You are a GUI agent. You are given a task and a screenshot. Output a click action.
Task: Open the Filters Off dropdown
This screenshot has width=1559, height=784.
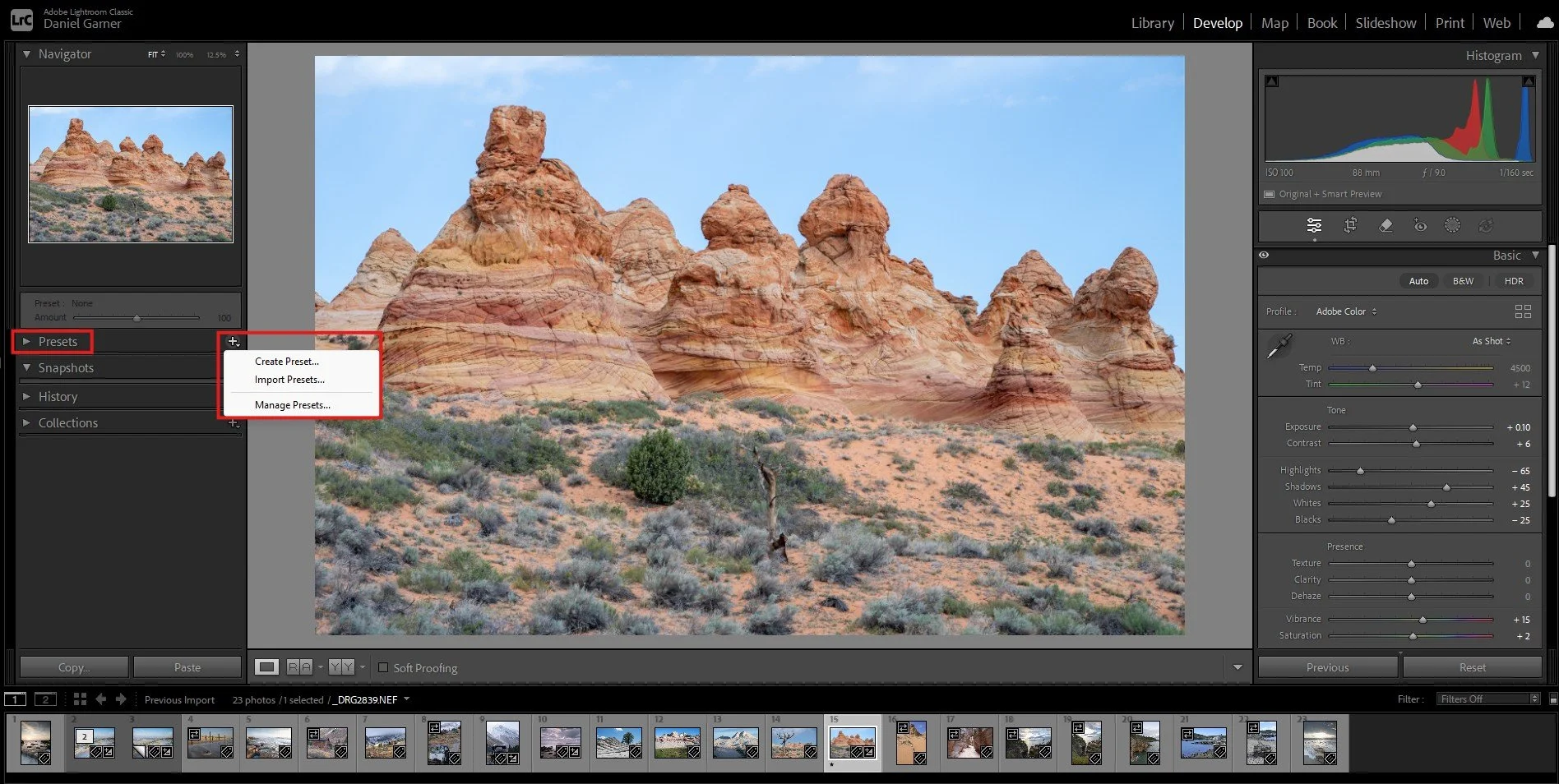tap(1488, 699)
